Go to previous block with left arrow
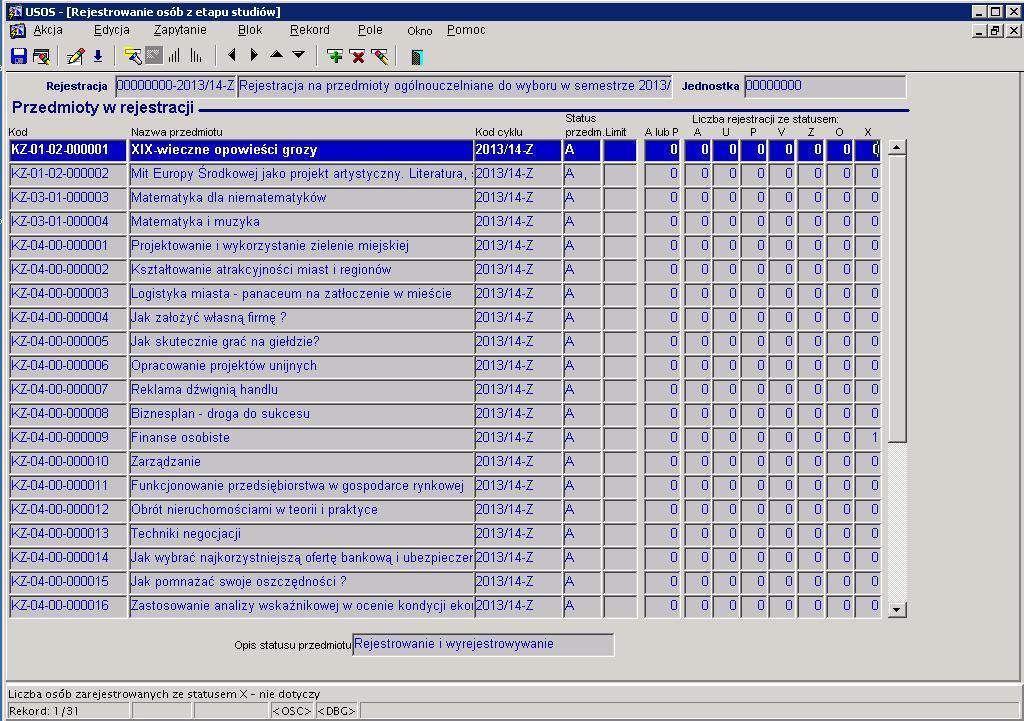 232,56
